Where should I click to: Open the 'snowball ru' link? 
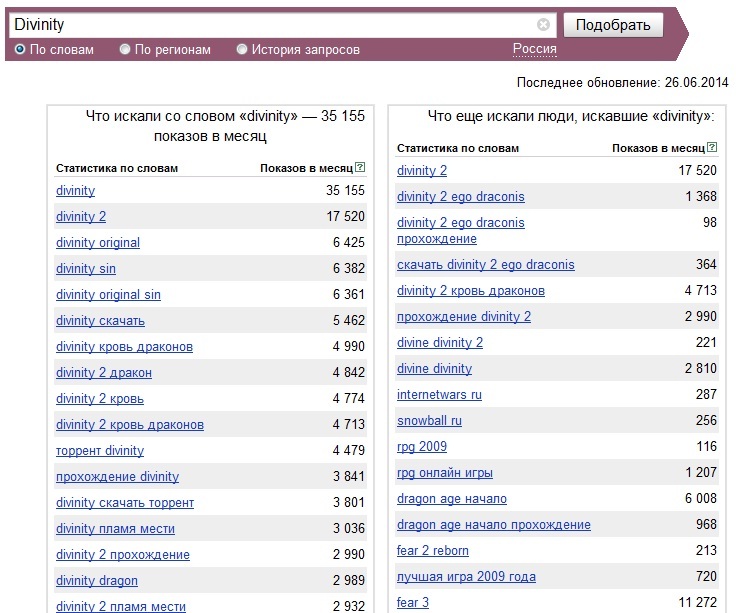click(429, 421)
